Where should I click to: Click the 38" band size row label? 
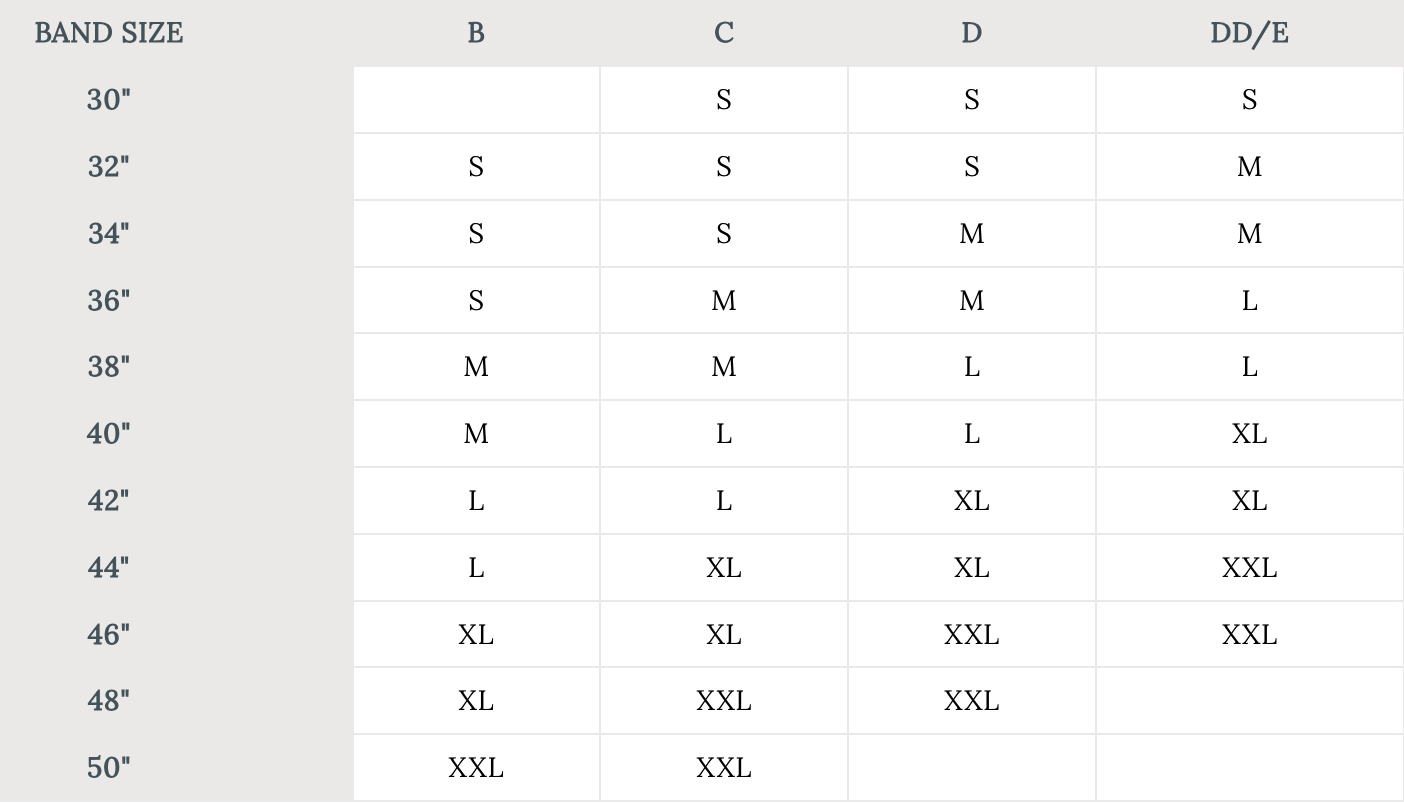[x=109, y=367]
